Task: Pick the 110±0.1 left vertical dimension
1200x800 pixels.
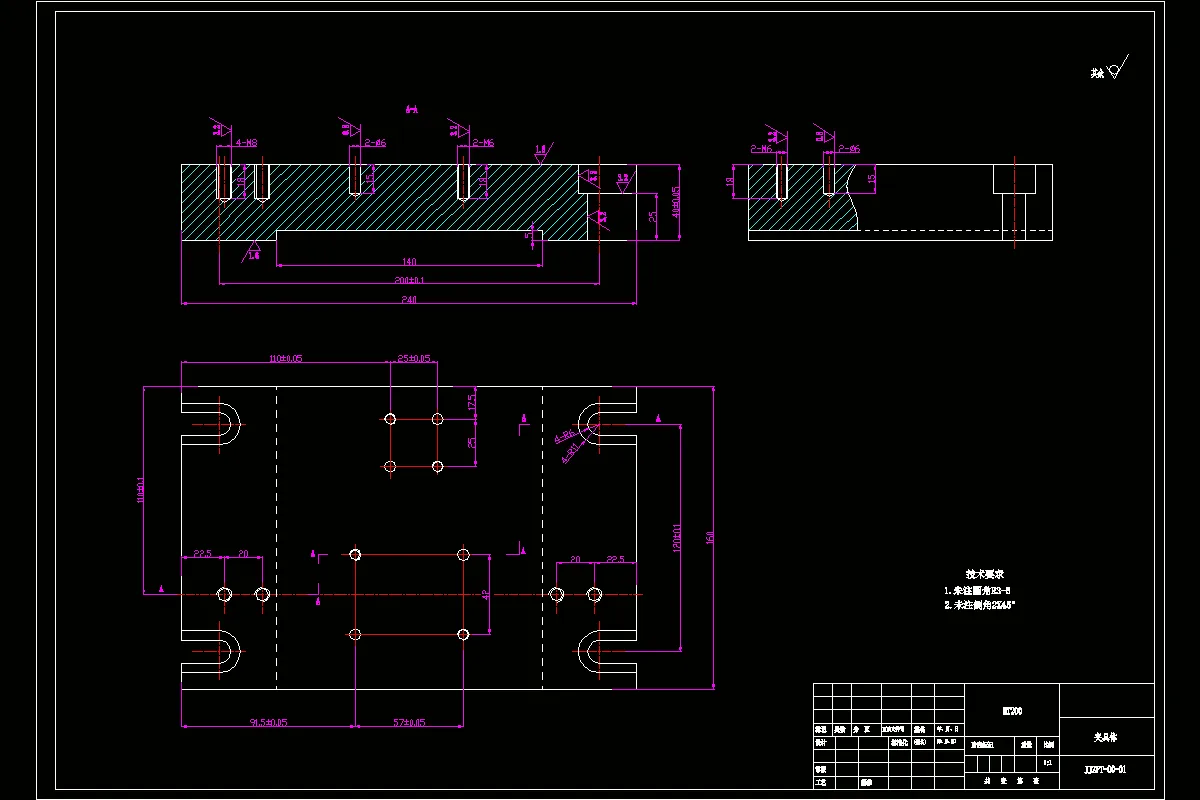Action: (x=141, y=489)
